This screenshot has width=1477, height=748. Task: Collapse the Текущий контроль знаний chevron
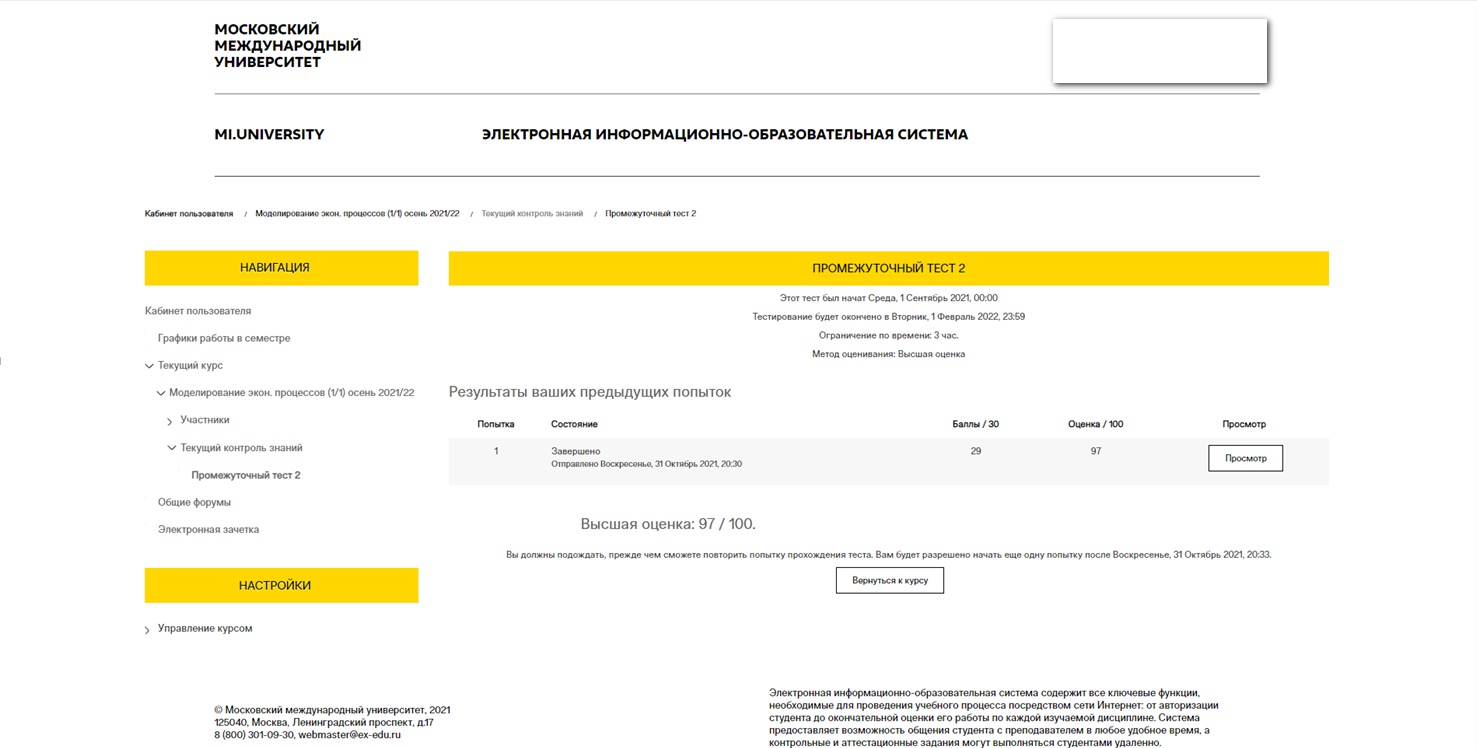[172, 448]
